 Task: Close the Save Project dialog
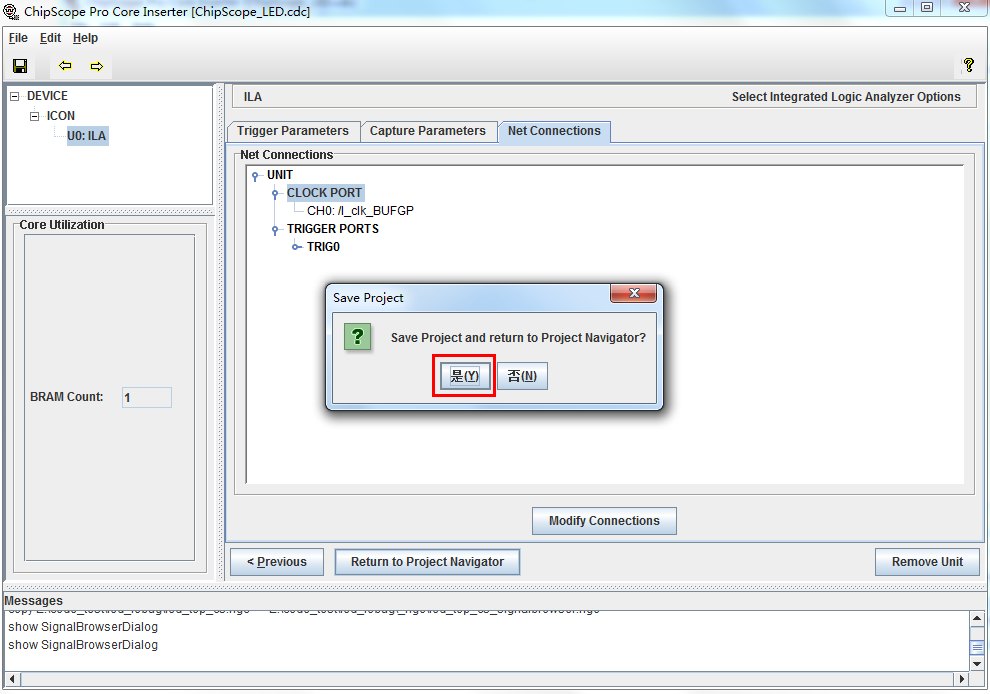(x=633, y=293)
